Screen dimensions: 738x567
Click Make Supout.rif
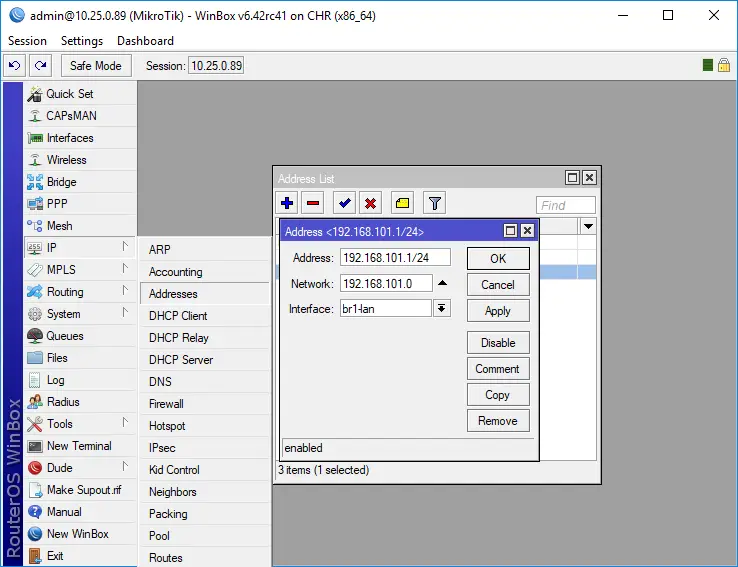tap(80, 490)
